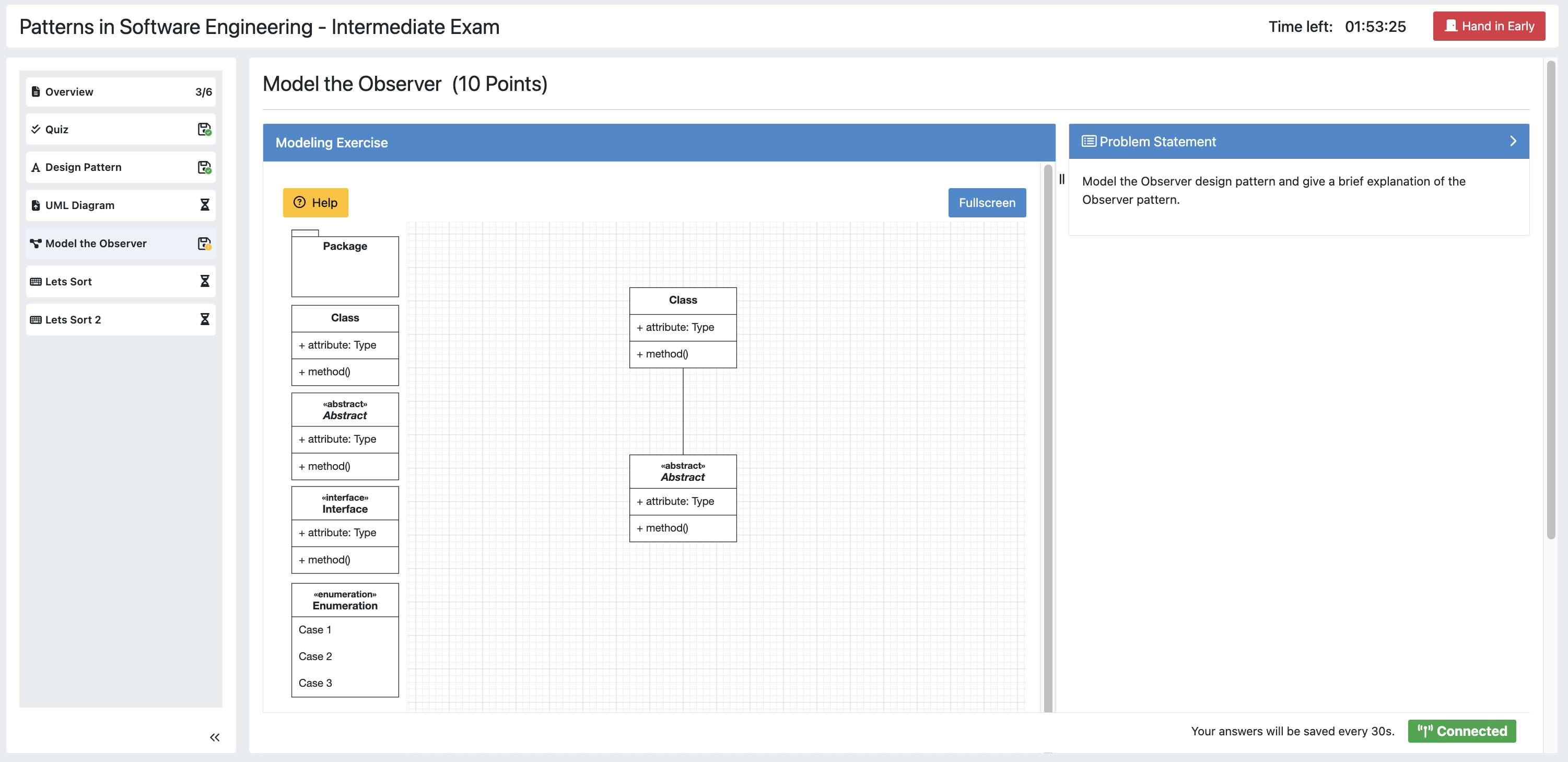
Task: Click the 3/6 progress count
Action: [203, 92]
